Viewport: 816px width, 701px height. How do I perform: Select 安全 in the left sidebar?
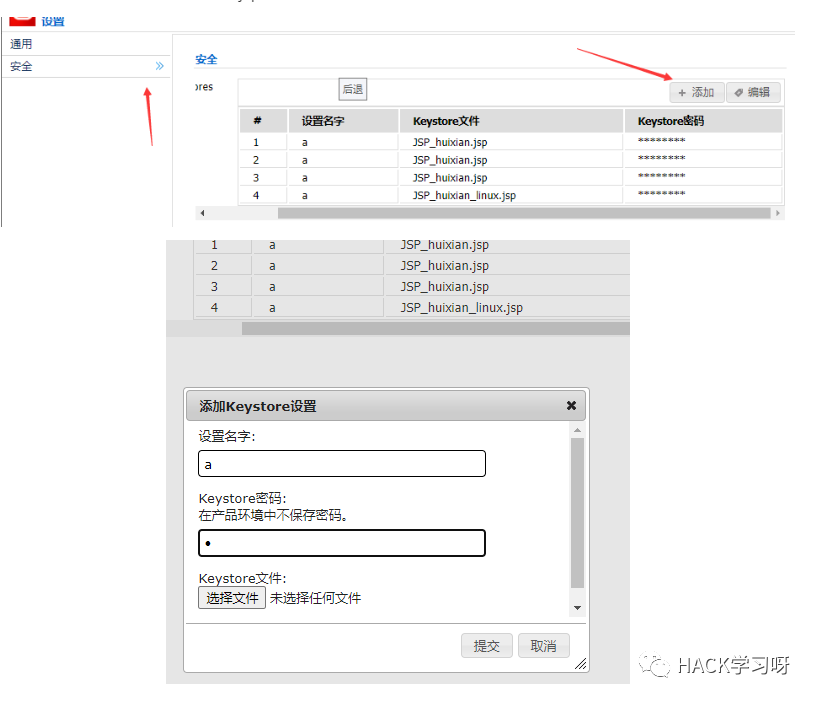click(20, 66)
